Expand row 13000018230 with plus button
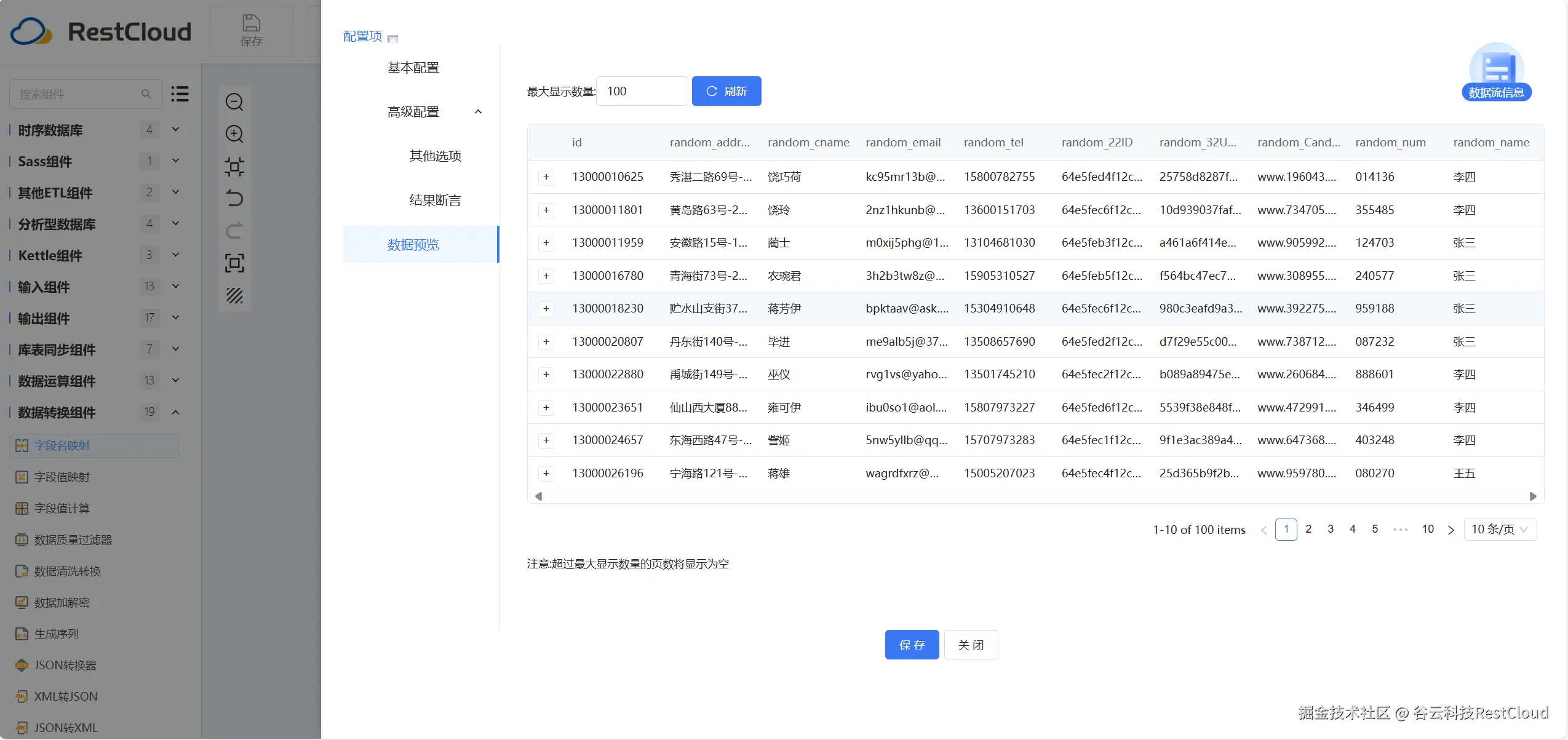Viewport: 1568px width, 740px height. [x=546, y=309]
